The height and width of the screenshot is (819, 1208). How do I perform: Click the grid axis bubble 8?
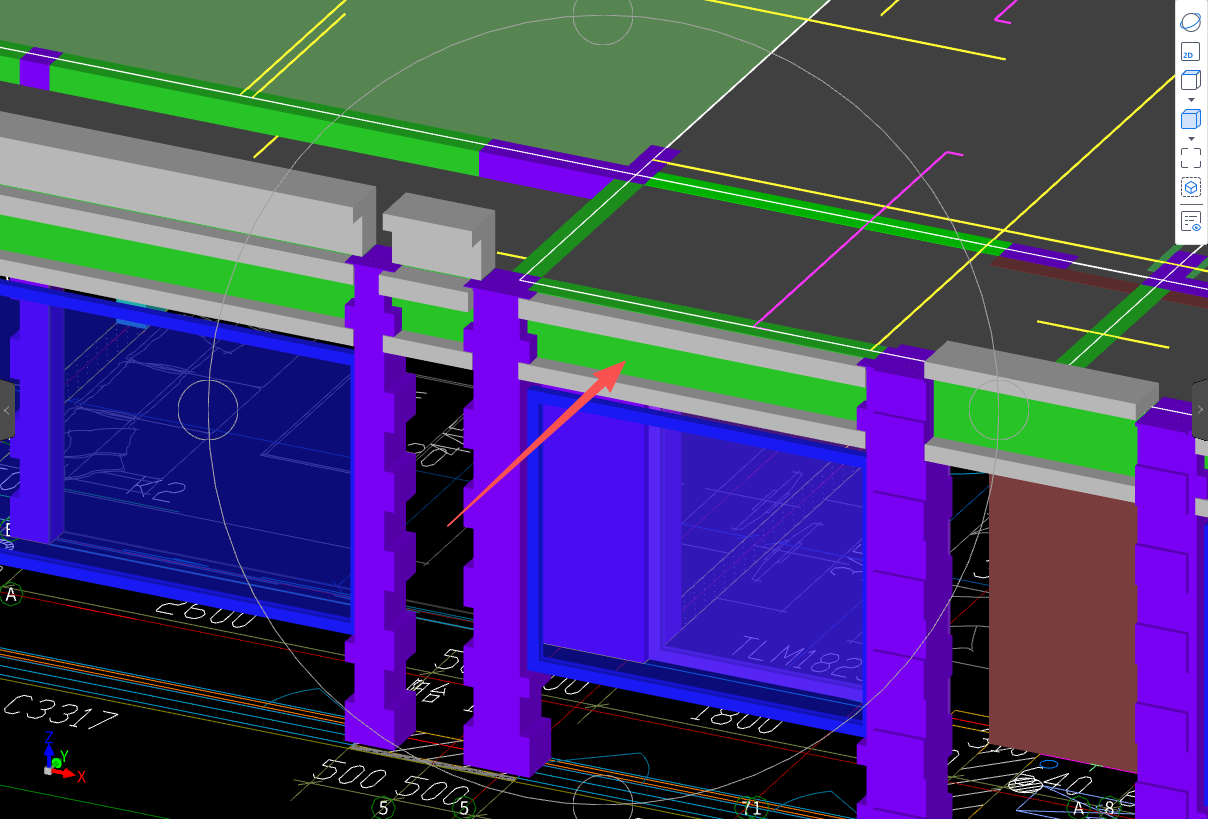click(x=1109, y=807)
